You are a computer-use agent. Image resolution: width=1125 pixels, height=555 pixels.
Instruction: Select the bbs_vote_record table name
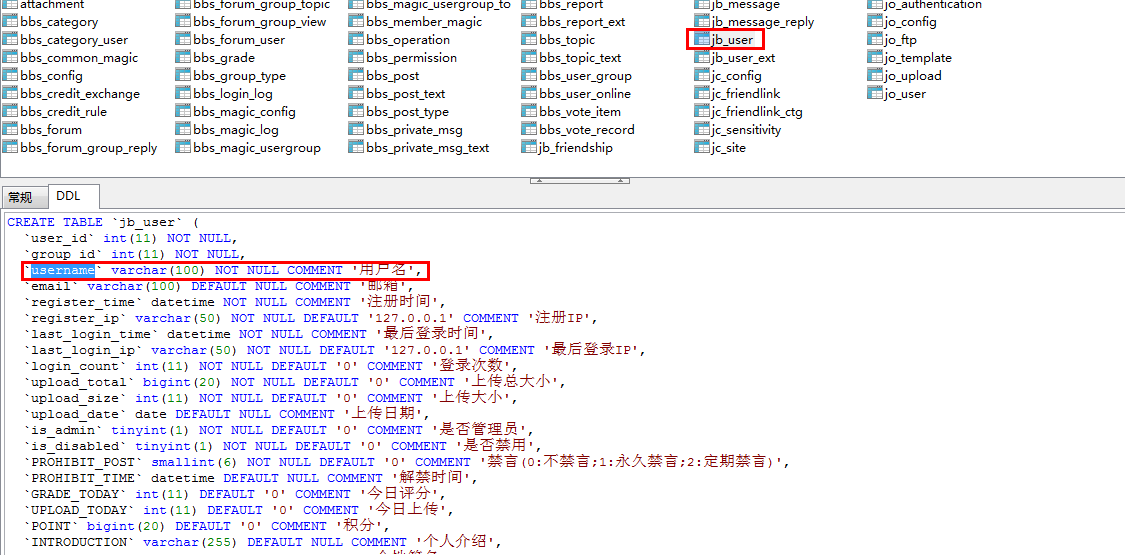pos(587,130)
